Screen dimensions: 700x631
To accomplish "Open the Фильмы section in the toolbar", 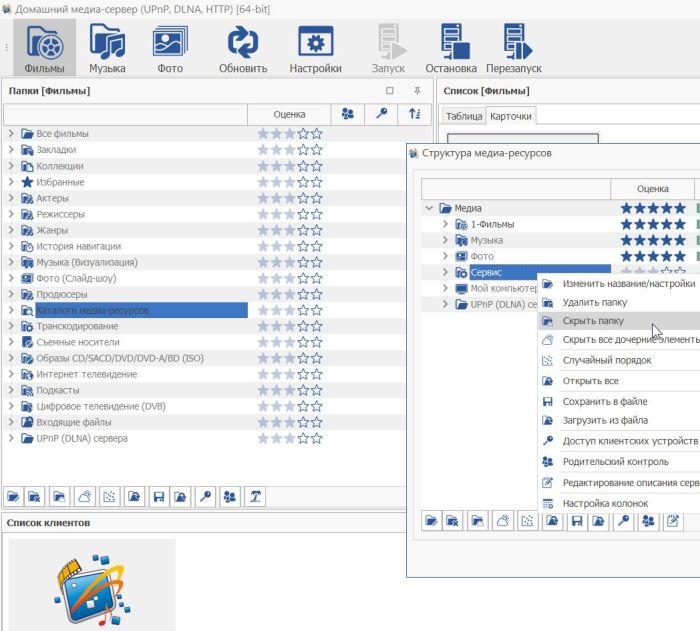I will (44, 49).
